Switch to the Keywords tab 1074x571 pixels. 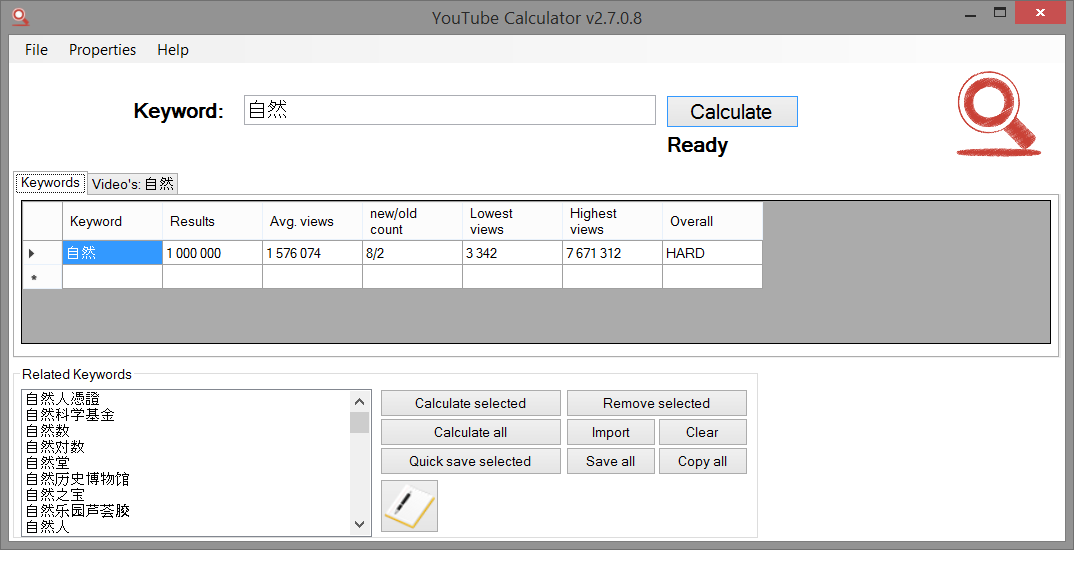point(51,183)
